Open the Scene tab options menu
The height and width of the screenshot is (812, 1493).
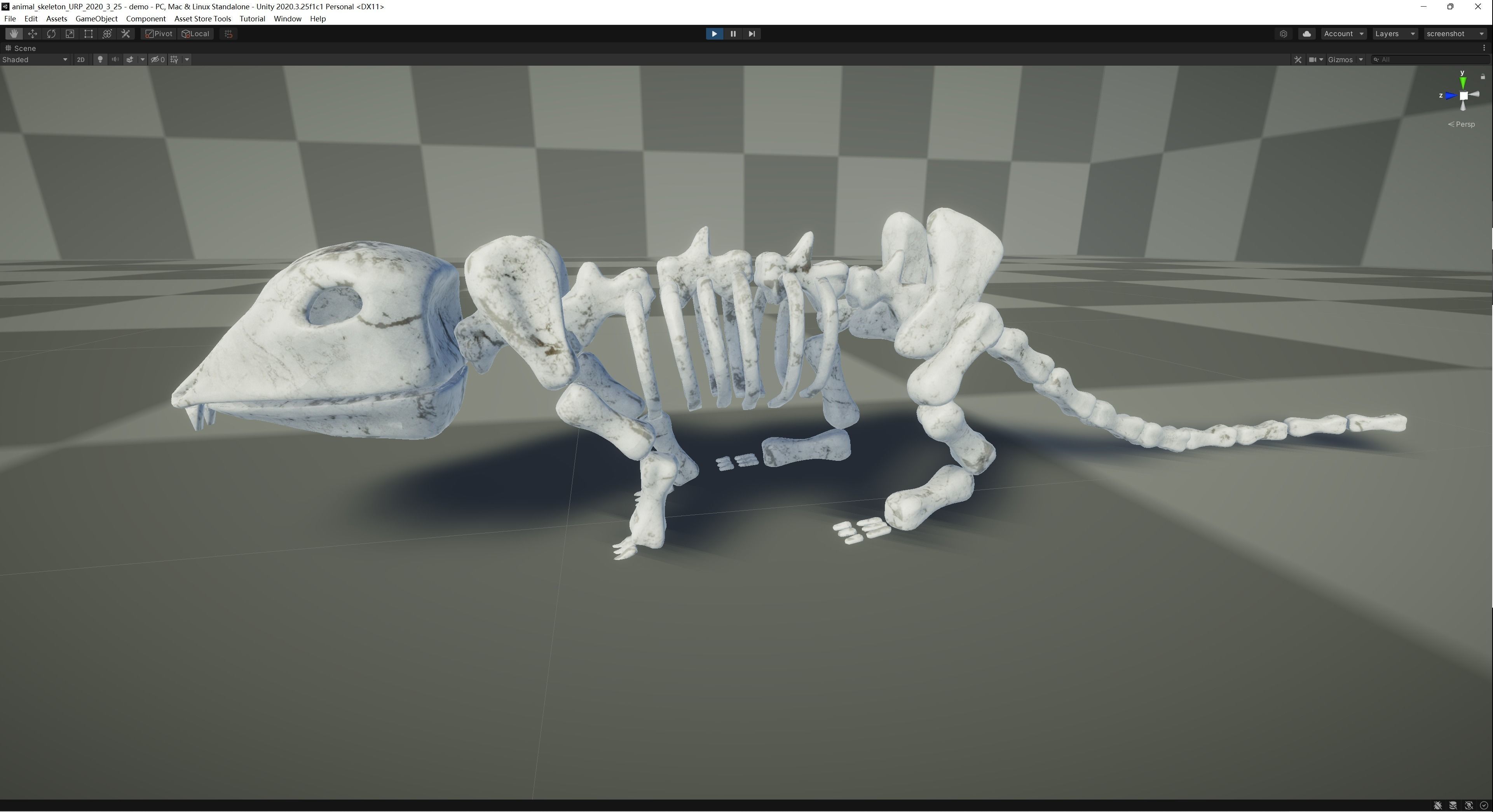coord(1484,48)
